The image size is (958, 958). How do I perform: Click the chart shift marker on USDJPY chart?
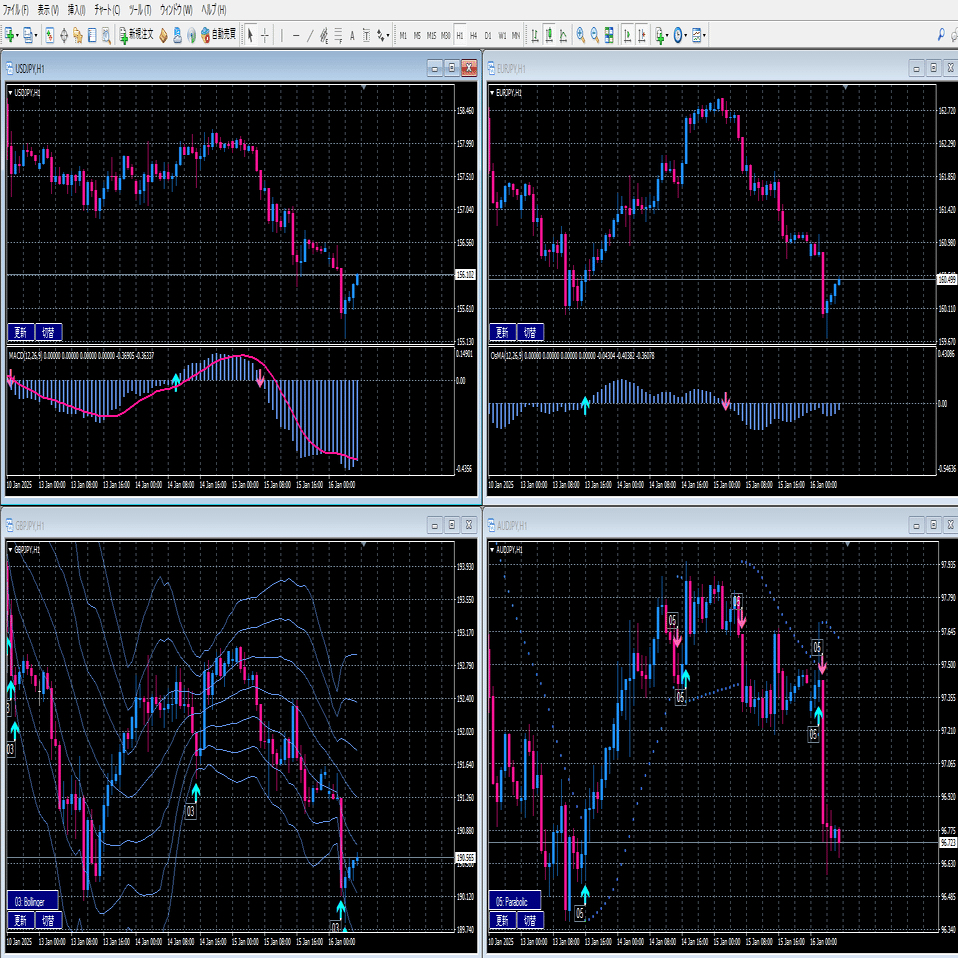[x=364, y=88]
